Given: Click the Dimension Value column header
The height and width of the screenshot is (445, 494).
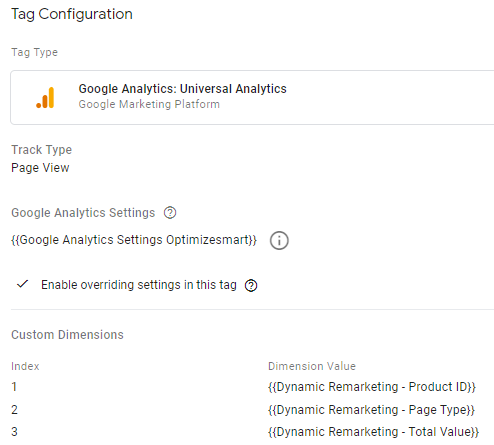Looking at the screenshot, I should coord(312,366).
